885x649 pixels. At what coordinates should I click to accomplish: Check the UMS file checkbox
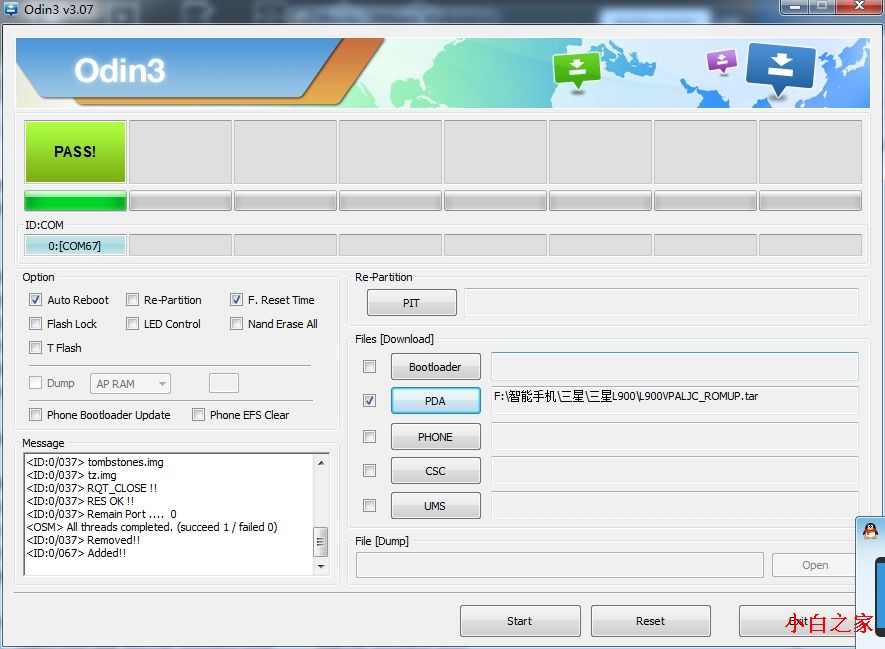[370, 505]
